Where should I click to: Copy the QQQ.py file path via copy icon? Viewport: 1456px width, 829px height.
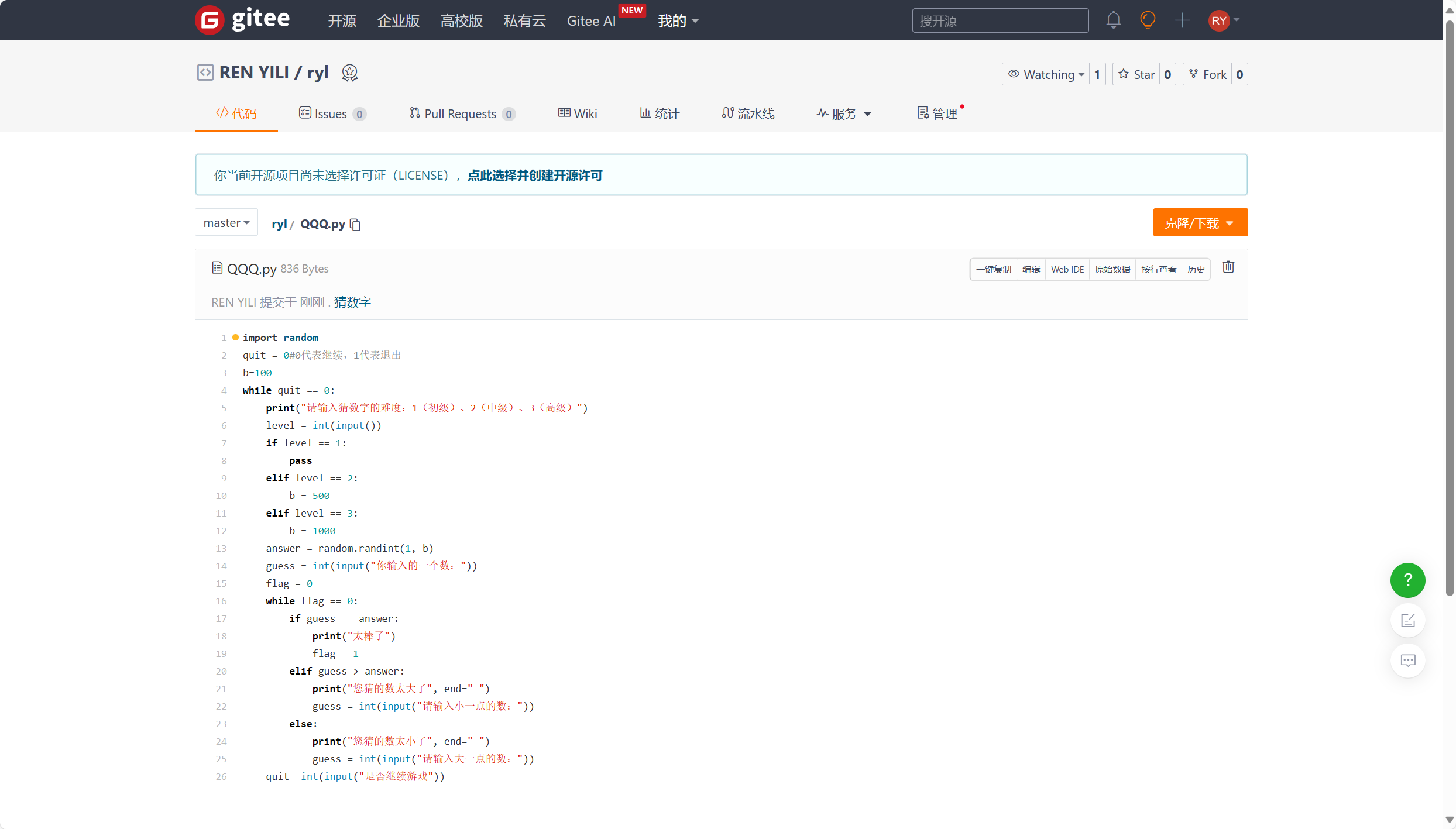(355, 225)
